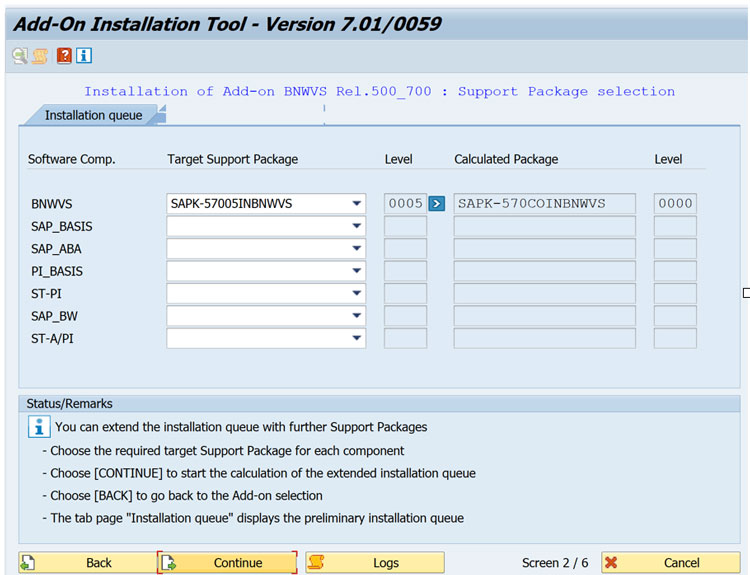
Task: Click the Back button label
Action: pyautogui.click(x=99, y=563)
